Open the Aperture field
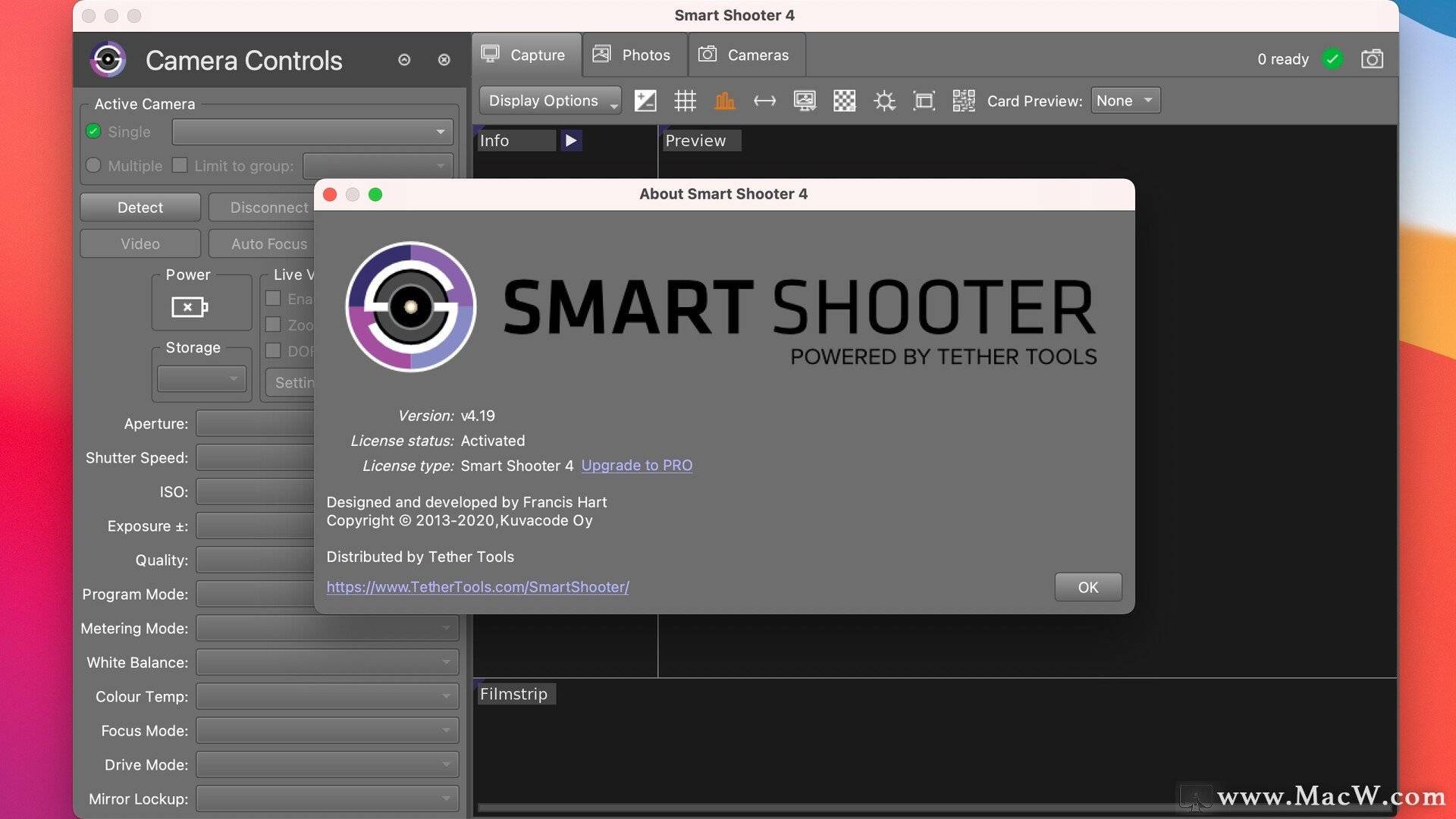This screenshot has height=819, width=1456. [x=255, y=423]
